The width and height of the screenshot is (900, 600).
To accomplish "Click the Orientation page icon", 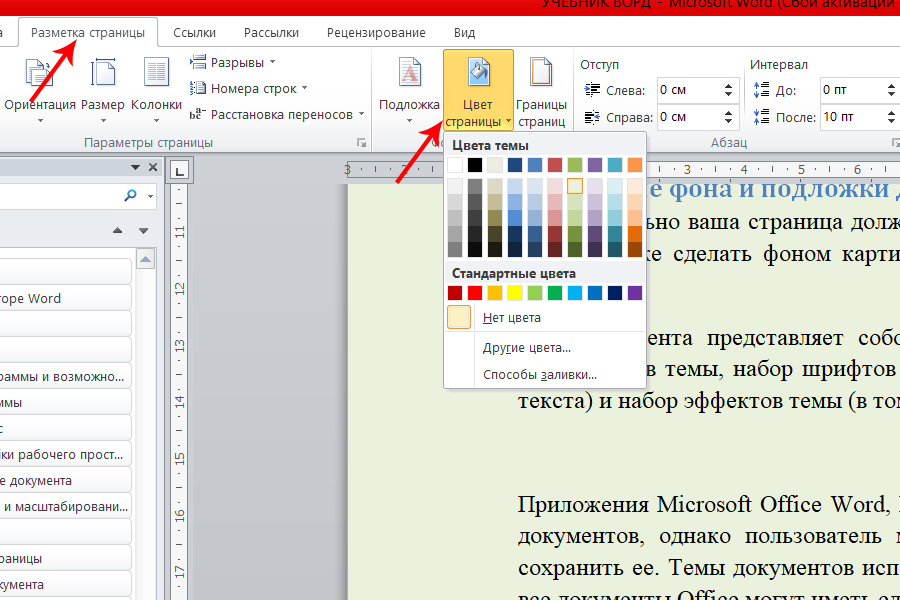I will point(39,74).
